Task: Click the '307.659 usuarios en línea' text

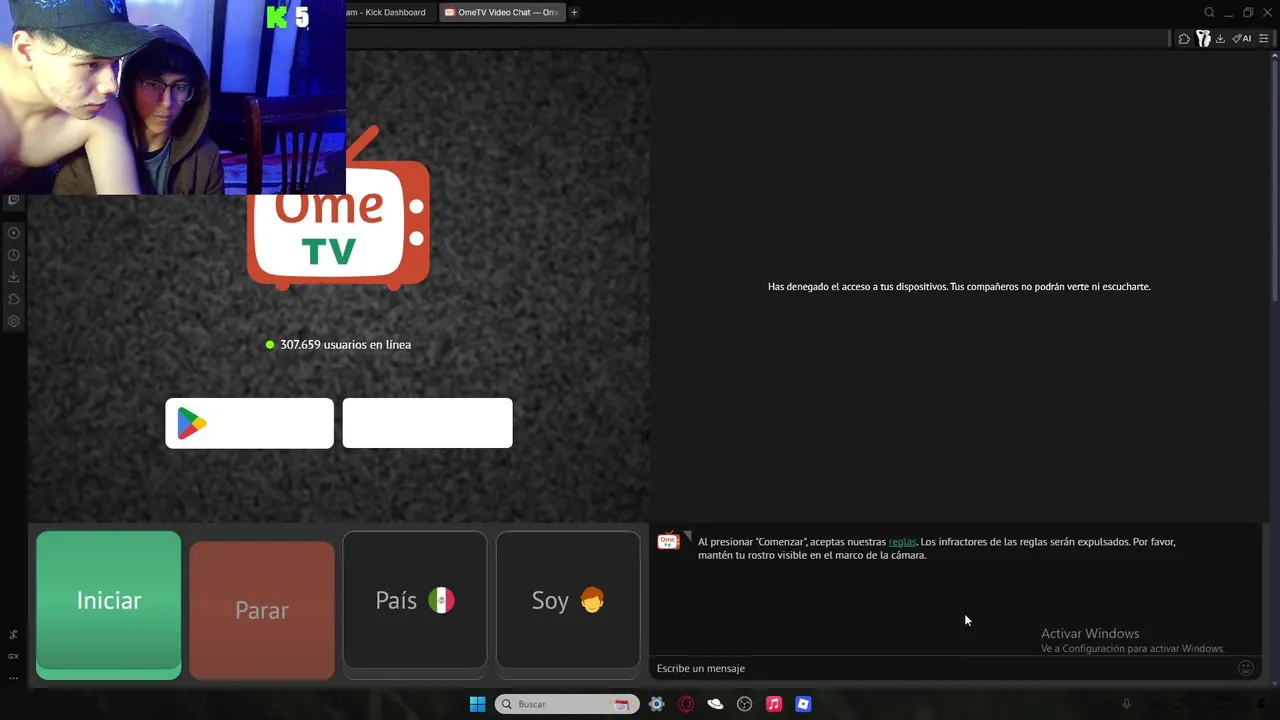Action: pos(345,344)
